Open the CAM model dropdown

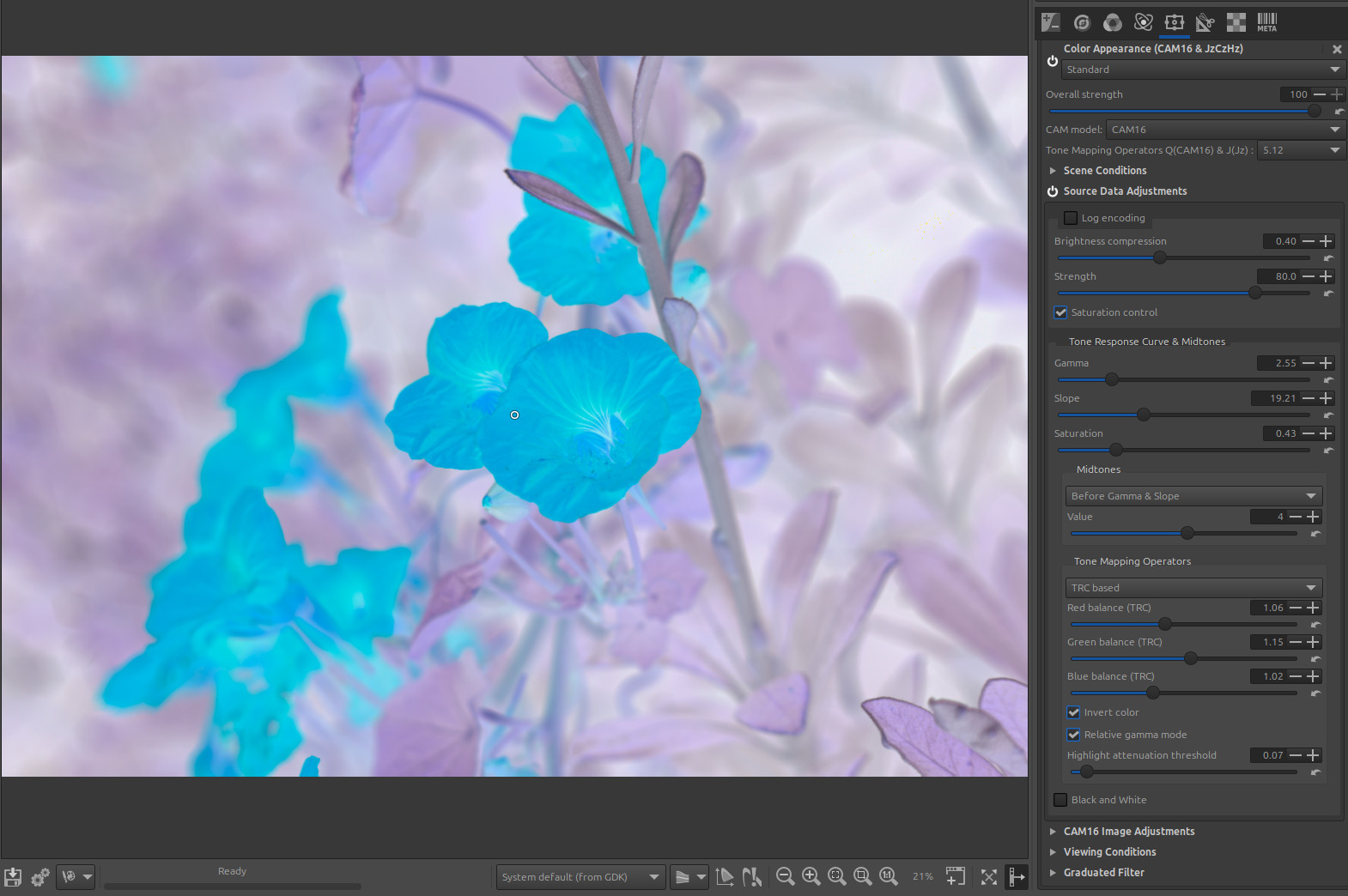pyautogui.click(x=1225, y=130)
